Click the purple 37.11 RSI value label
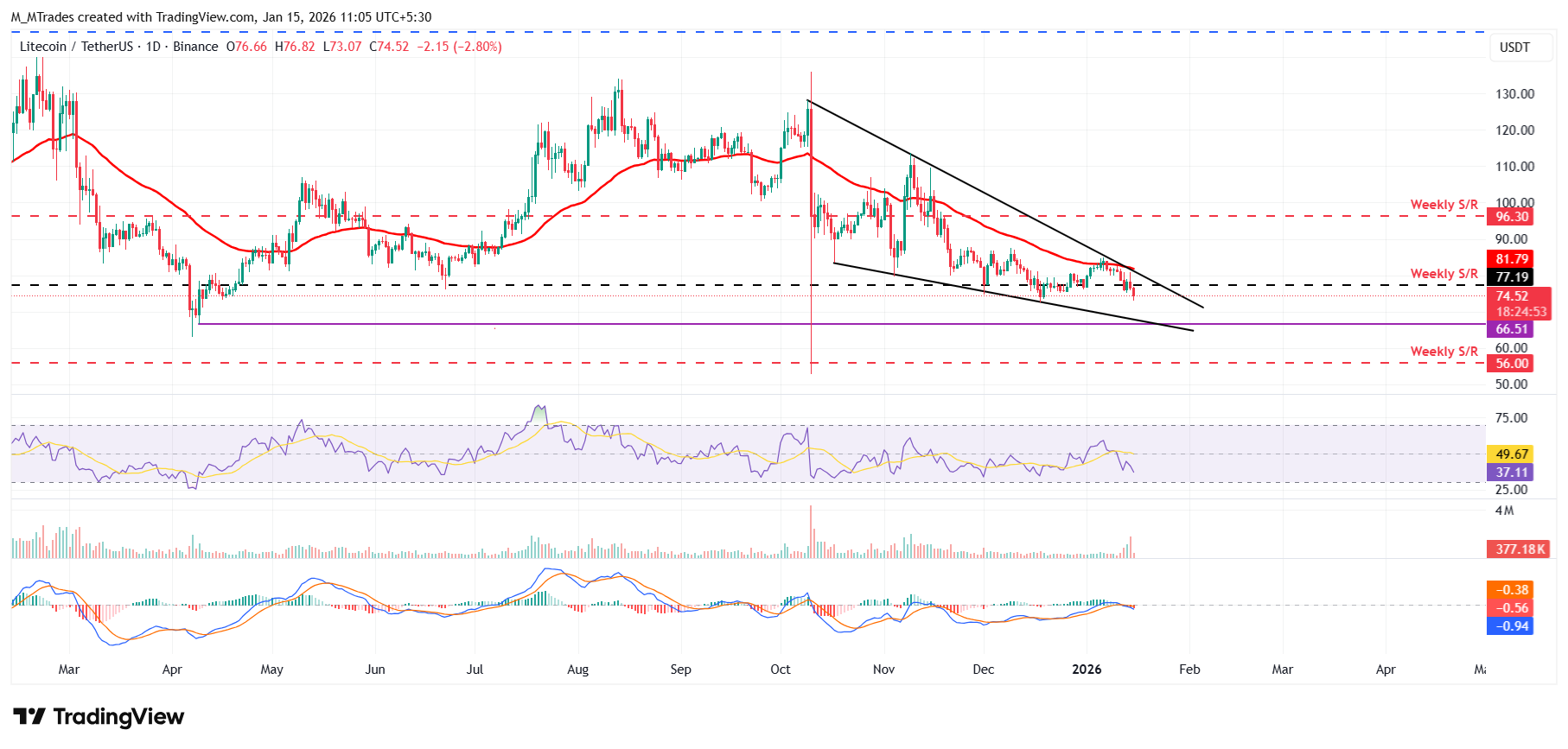Image resolution: width=1568 pixels, height=749 pixels. coord(1512,473)
